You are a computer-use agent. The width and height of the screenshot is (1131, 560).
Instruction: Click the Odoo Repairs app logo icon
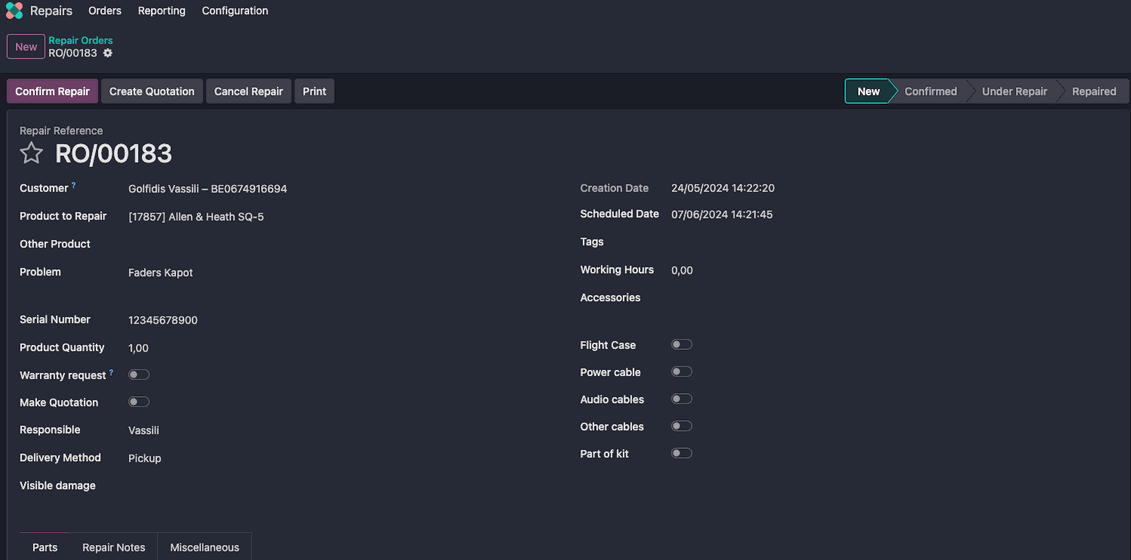coord(14,11)
